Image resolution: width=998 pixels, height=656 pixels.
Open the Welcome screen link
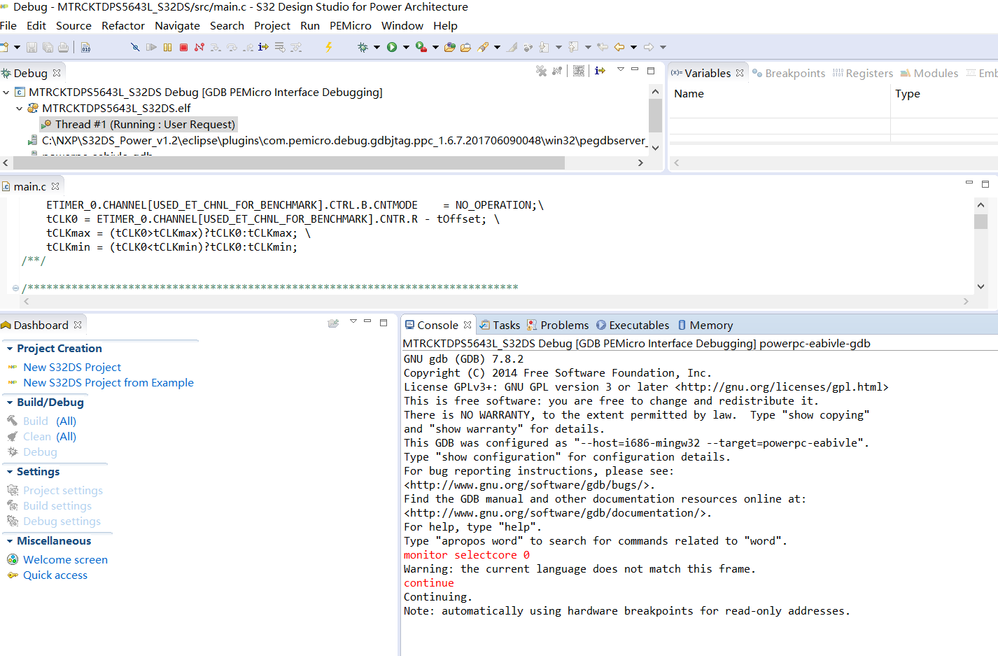[65, 560]
